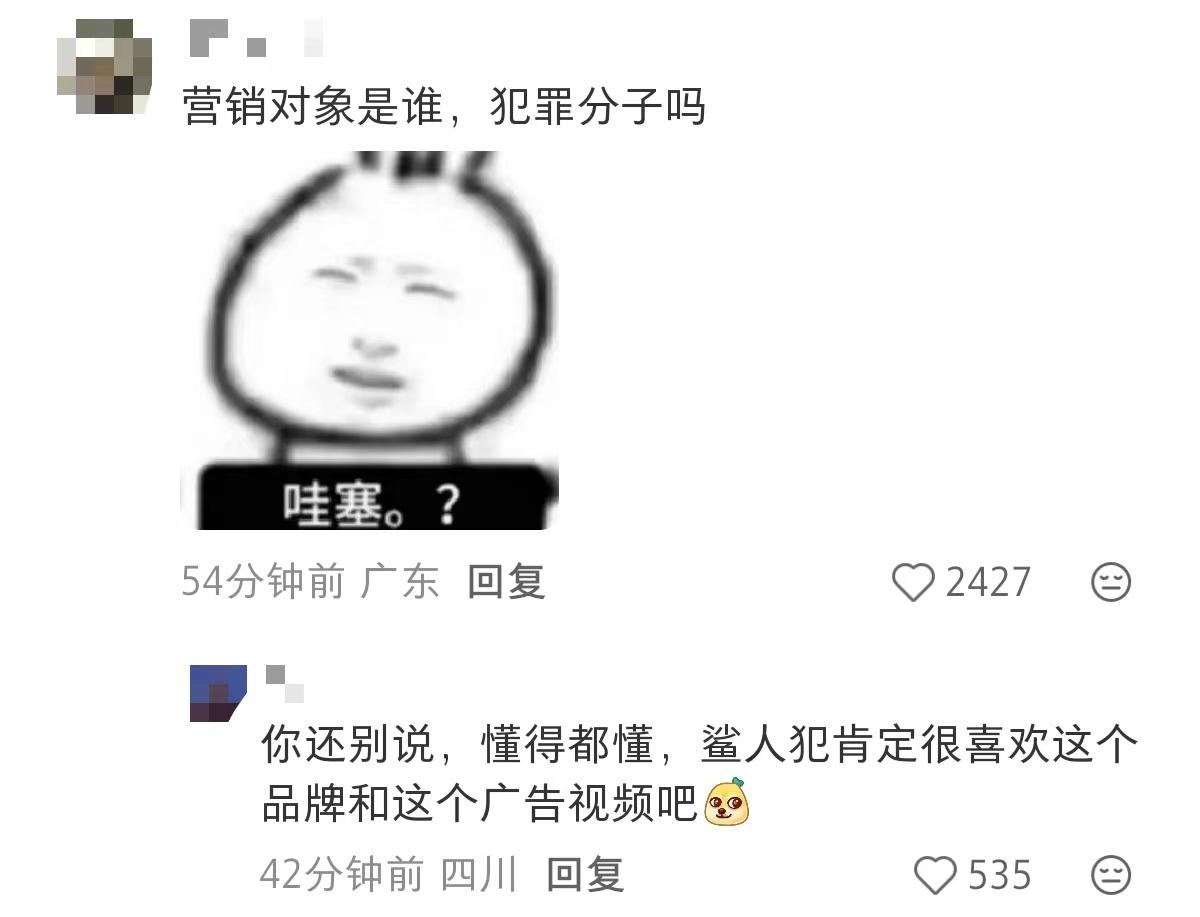Select the first commenter's blurred username
1200x917 pixels.
[257, 40]
